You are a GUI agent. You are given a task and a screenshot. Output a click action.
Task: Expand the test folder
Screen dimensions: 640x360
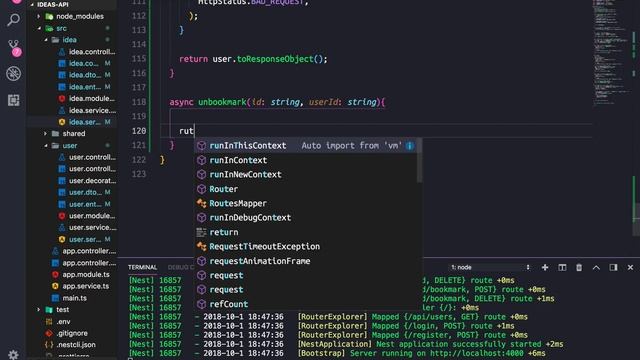(73, 309)
